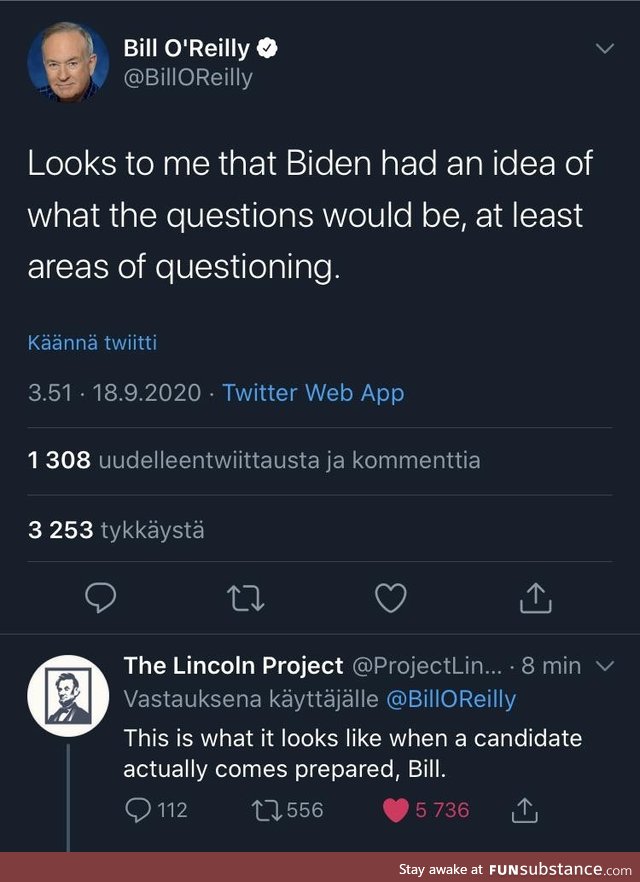The height and width of the screenshot is (882, 640).
Task: Open the tweet options menu for Bill O'Reilly
Action: tap(604, 47)
